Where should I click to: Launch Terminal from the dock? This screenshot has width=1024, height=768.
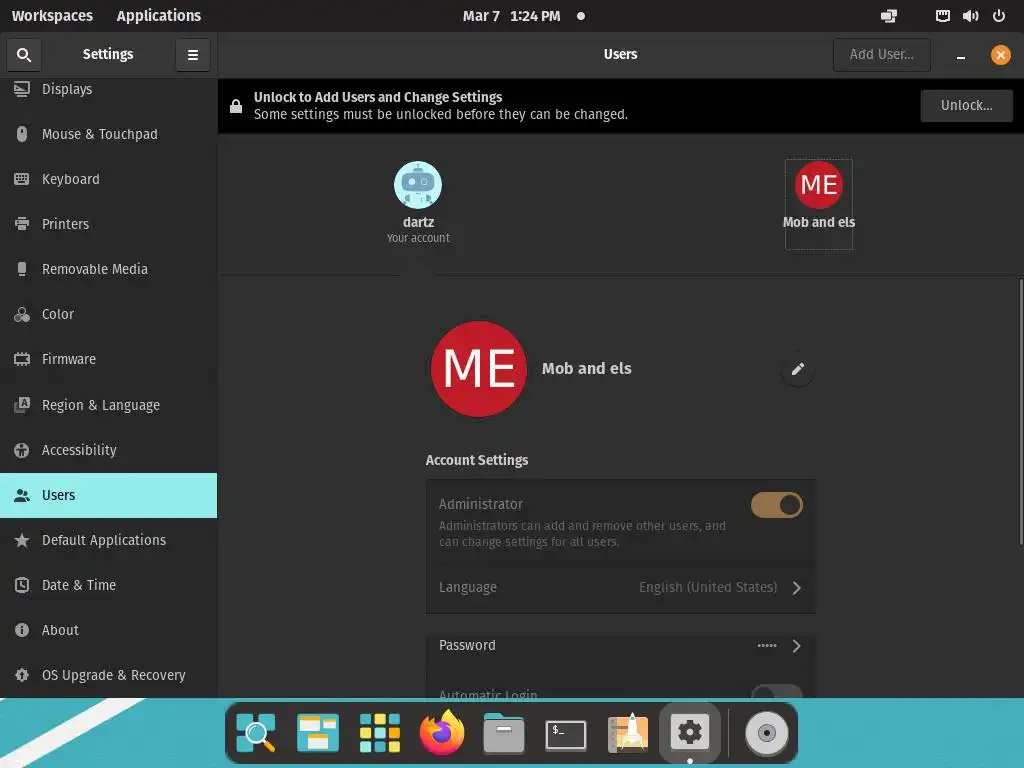click(566, 734)
